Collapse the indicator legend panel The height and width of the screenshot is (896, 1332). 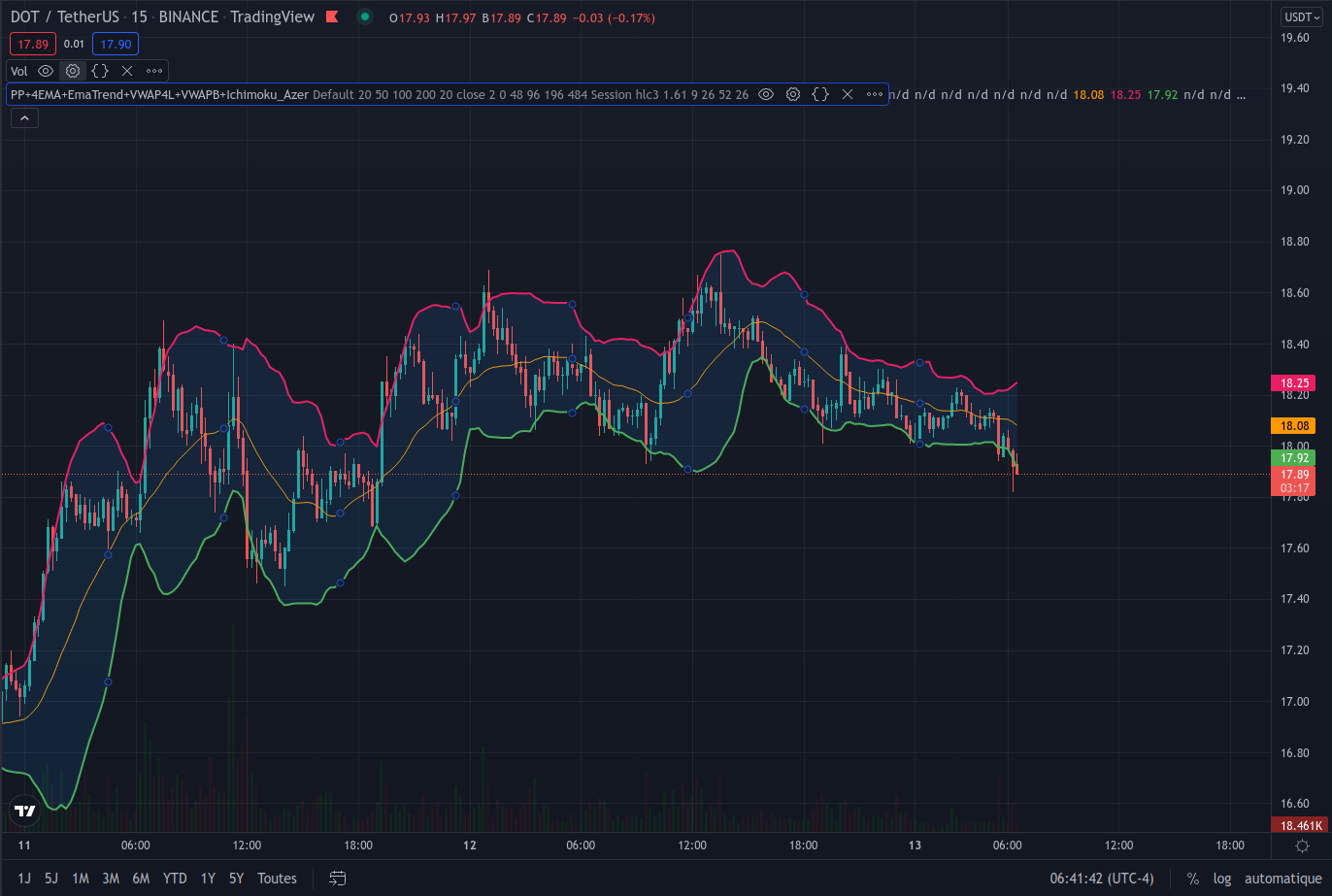(x=23, y=117)
